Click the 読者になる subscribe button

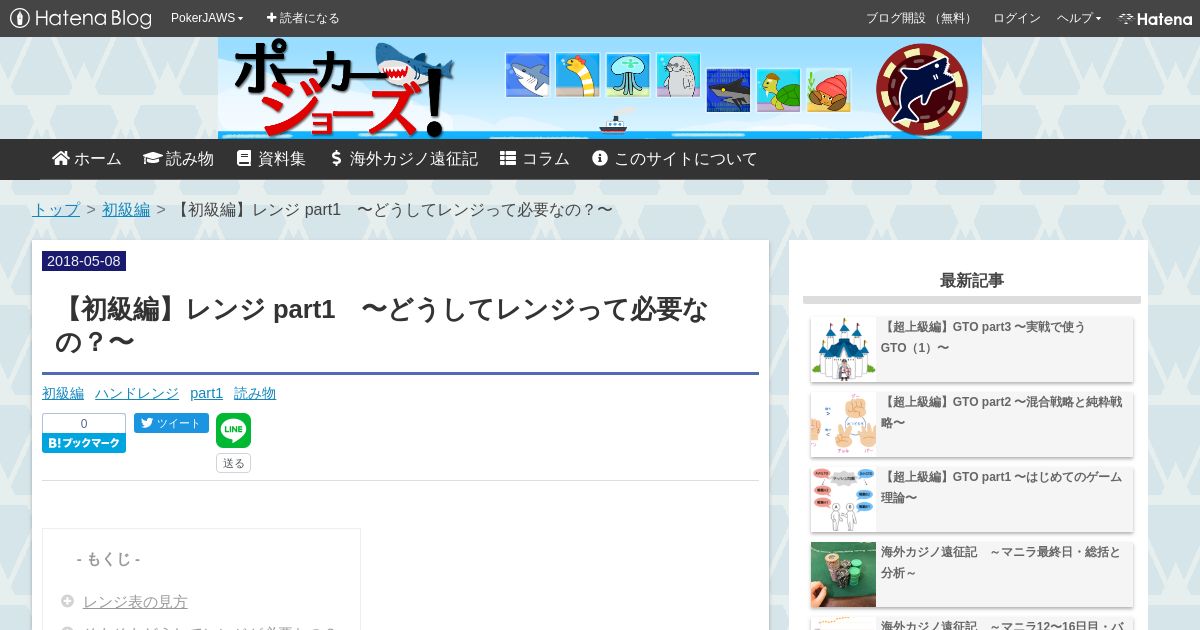point(303,18)
